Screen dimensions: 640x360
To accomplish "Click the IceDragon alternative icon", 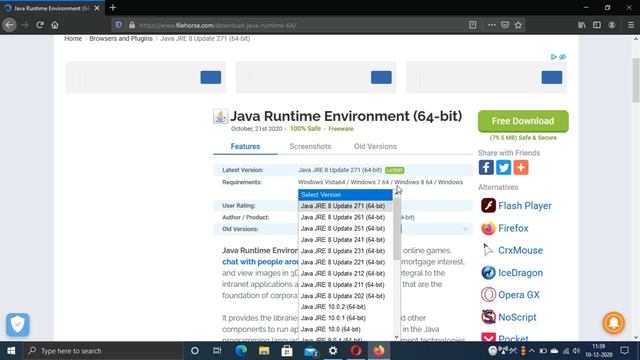I will coord(488,272).
